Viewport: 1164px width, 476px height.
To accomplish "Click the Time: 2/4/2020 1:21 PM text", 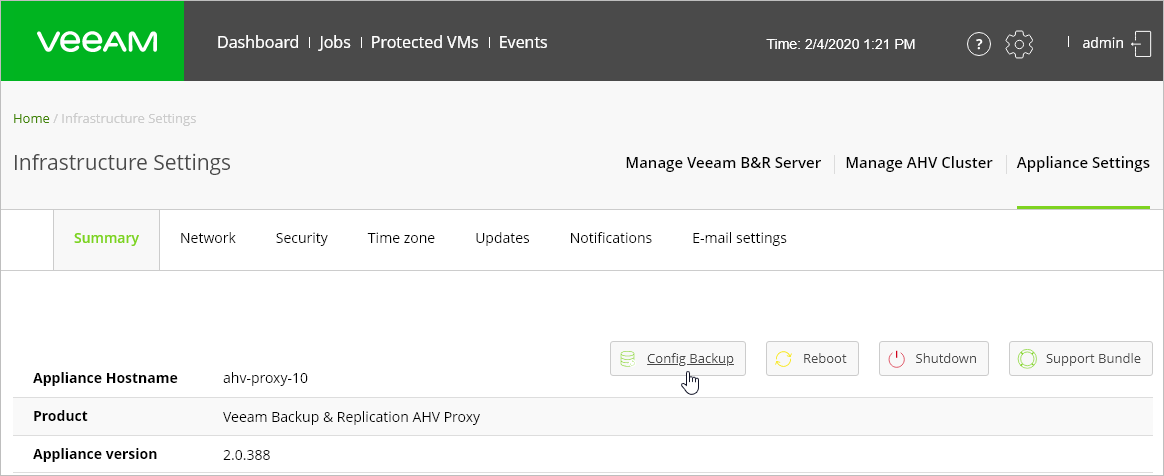I will click(x=840, y=45).
